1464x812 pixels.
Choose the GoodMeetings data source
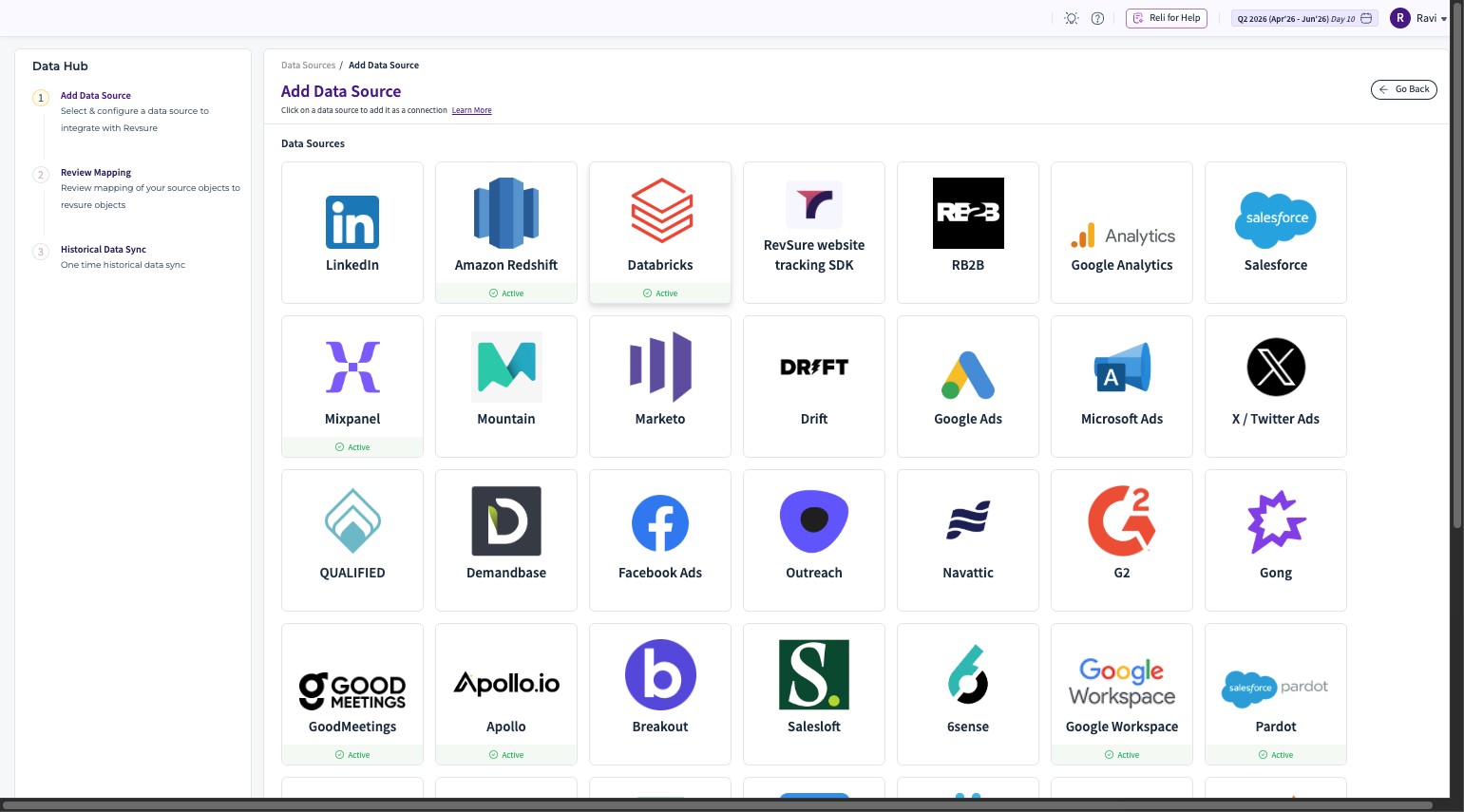tap(352, 694)
